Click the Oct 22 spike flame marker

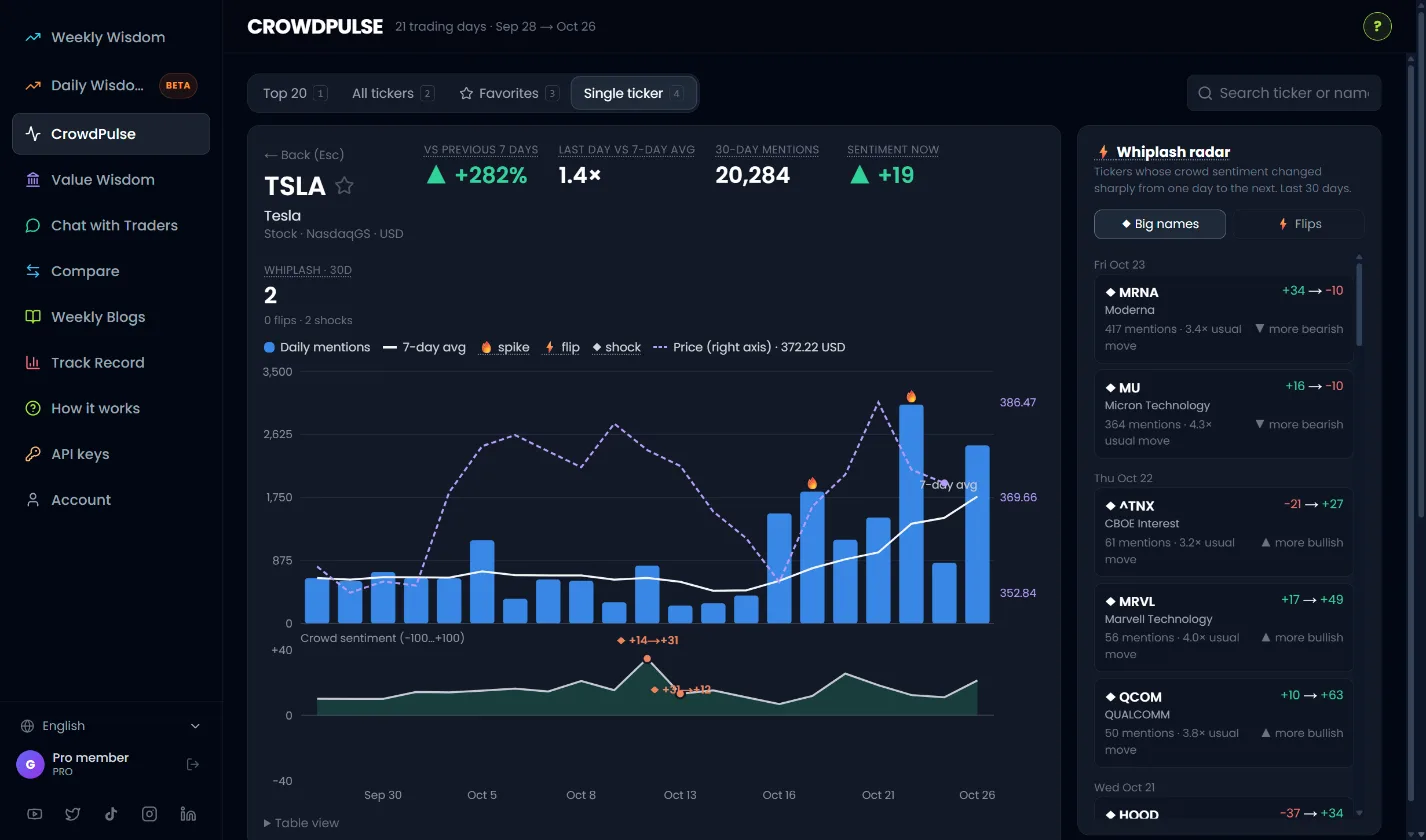point(911,396)
